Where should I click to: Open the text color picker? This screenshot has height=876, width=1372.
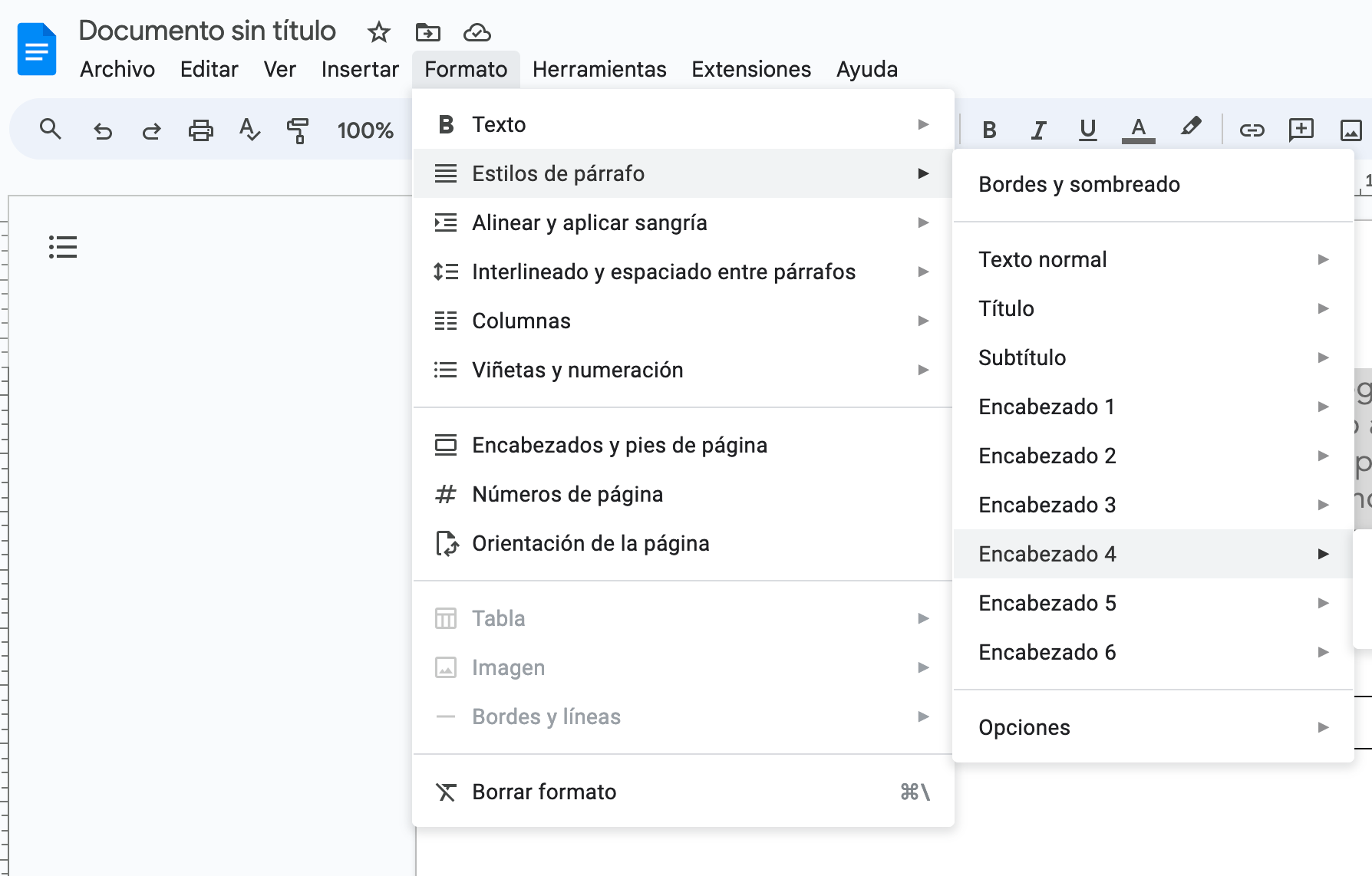coord(1138,130)
